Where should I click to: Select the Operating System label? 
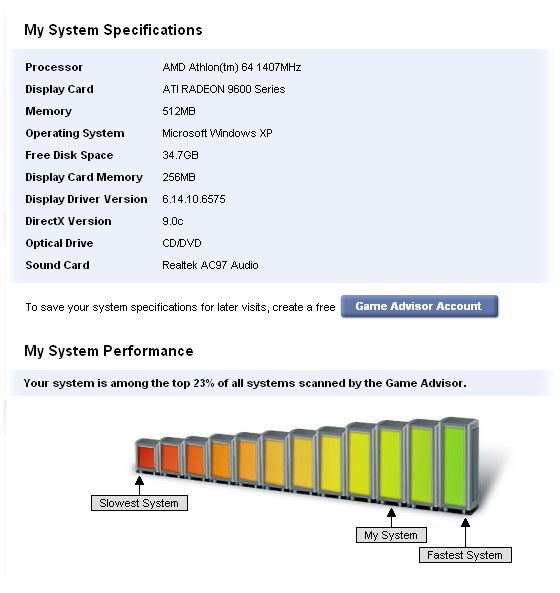click(x=75, y=133)
